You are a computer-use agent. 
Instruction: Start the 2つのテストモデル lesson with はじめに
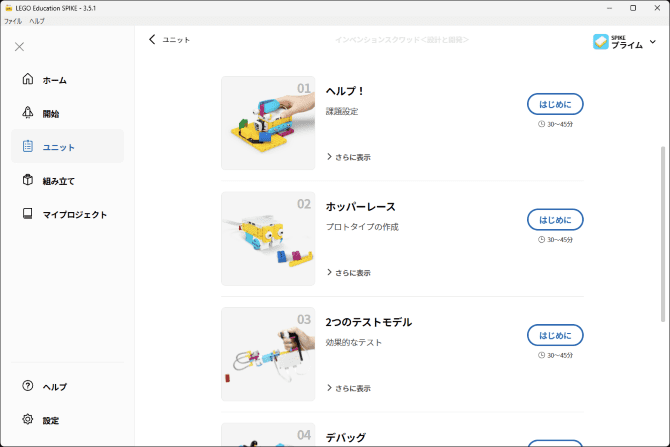point(555,335)
